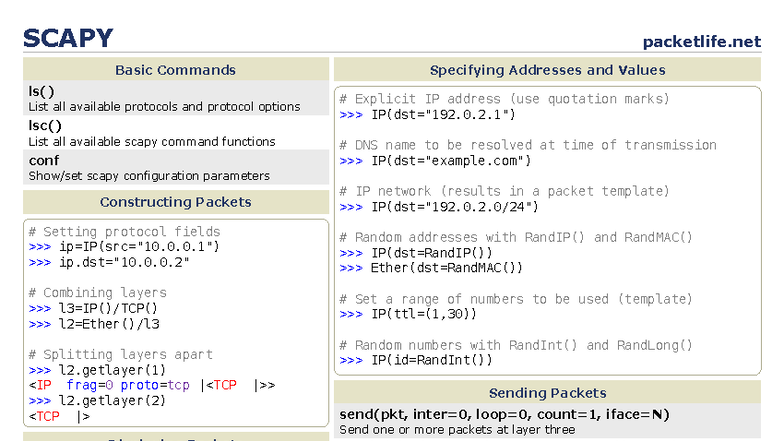This screenshot has width=784, height=441.
Task: Click the IP(dst="example.com") code line
Action: [x=435, y=160]
